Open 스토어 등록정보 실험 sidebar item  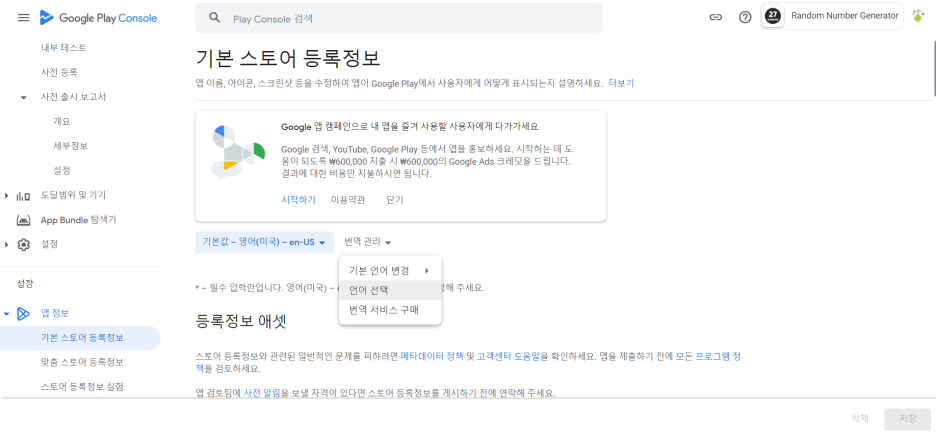pyautogui.click(x=80, y=387)
